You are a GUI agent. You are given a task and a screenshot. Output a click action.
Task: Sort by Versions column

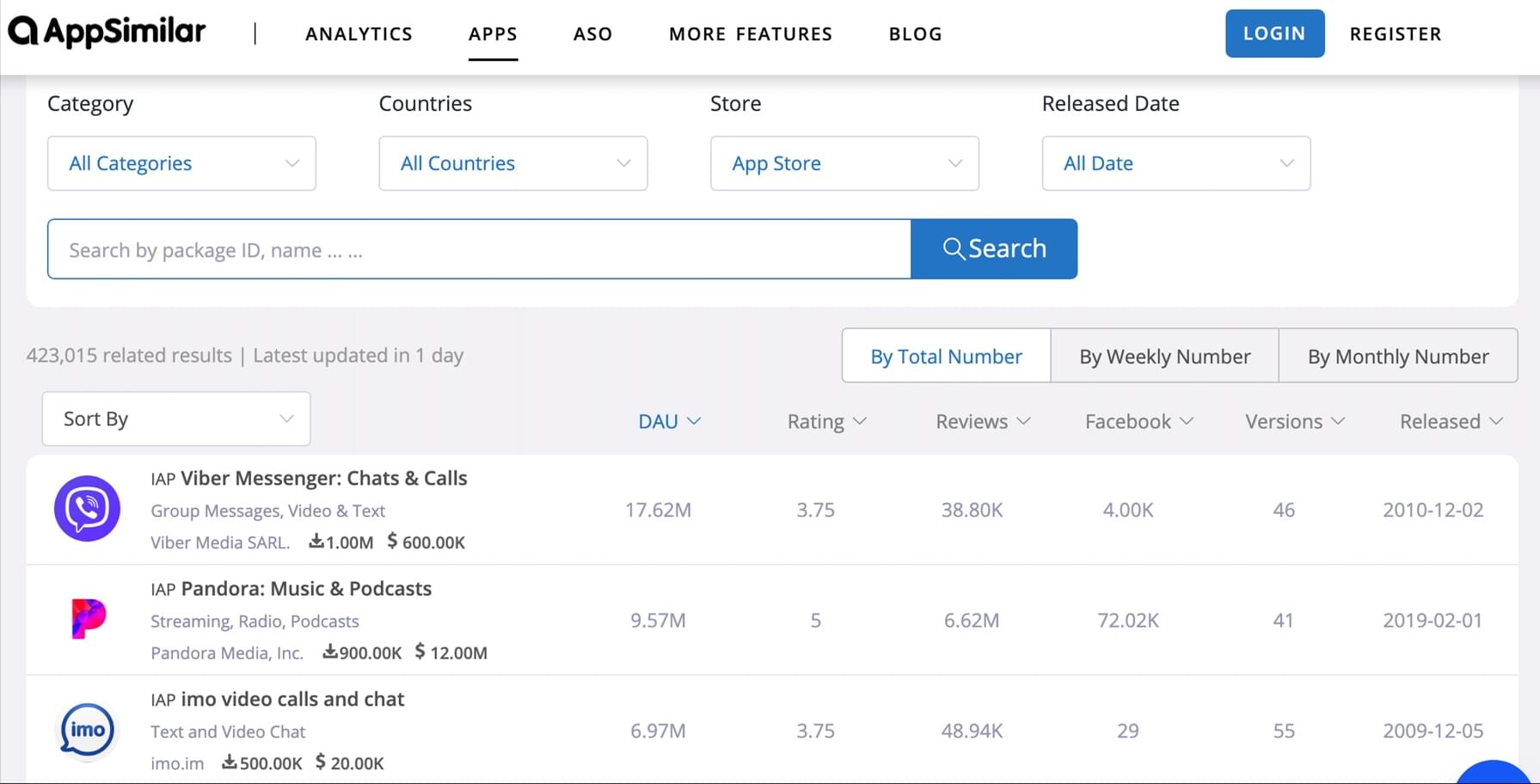1295,421
